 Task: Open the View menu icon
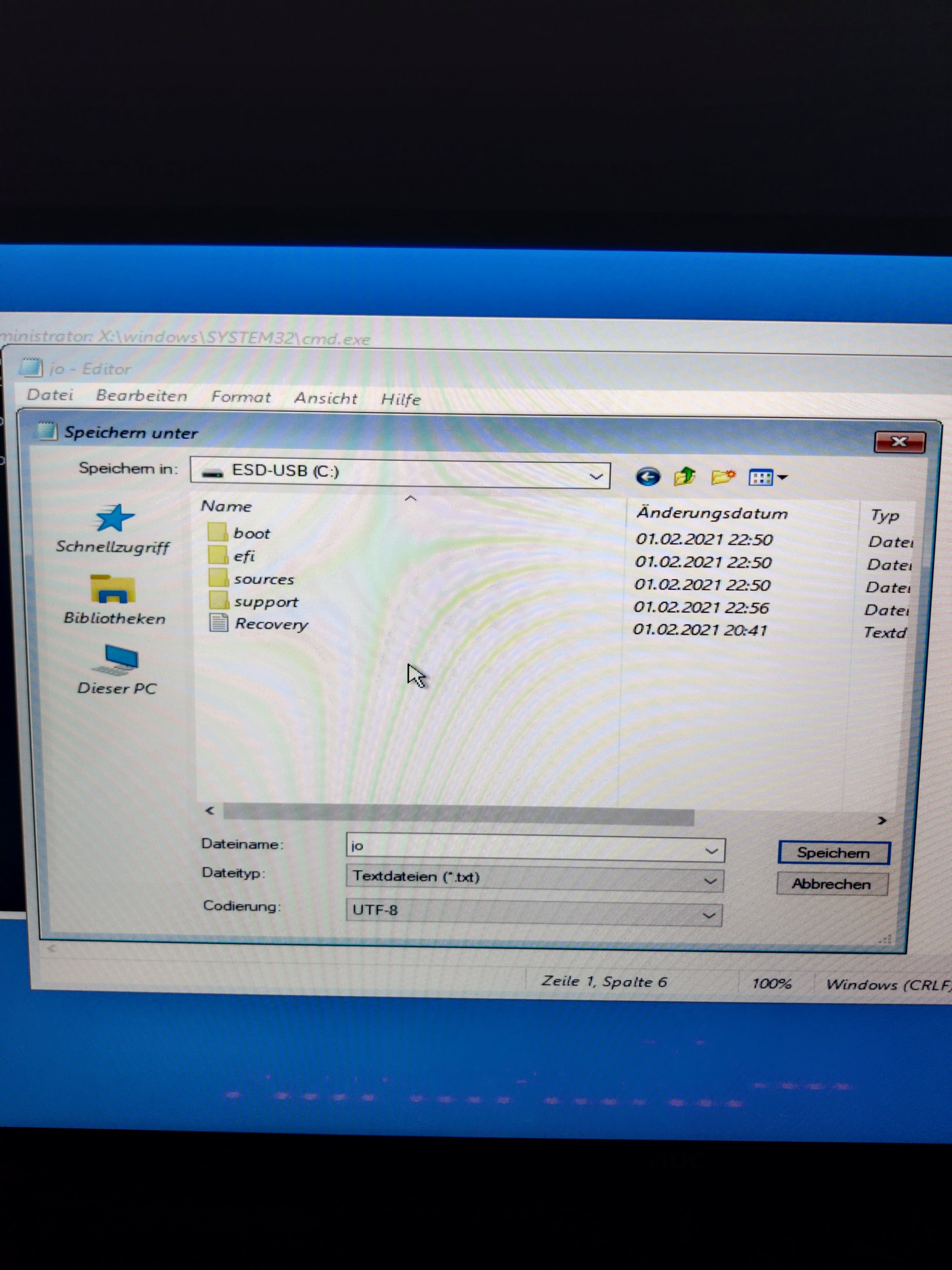coord(767,478)
